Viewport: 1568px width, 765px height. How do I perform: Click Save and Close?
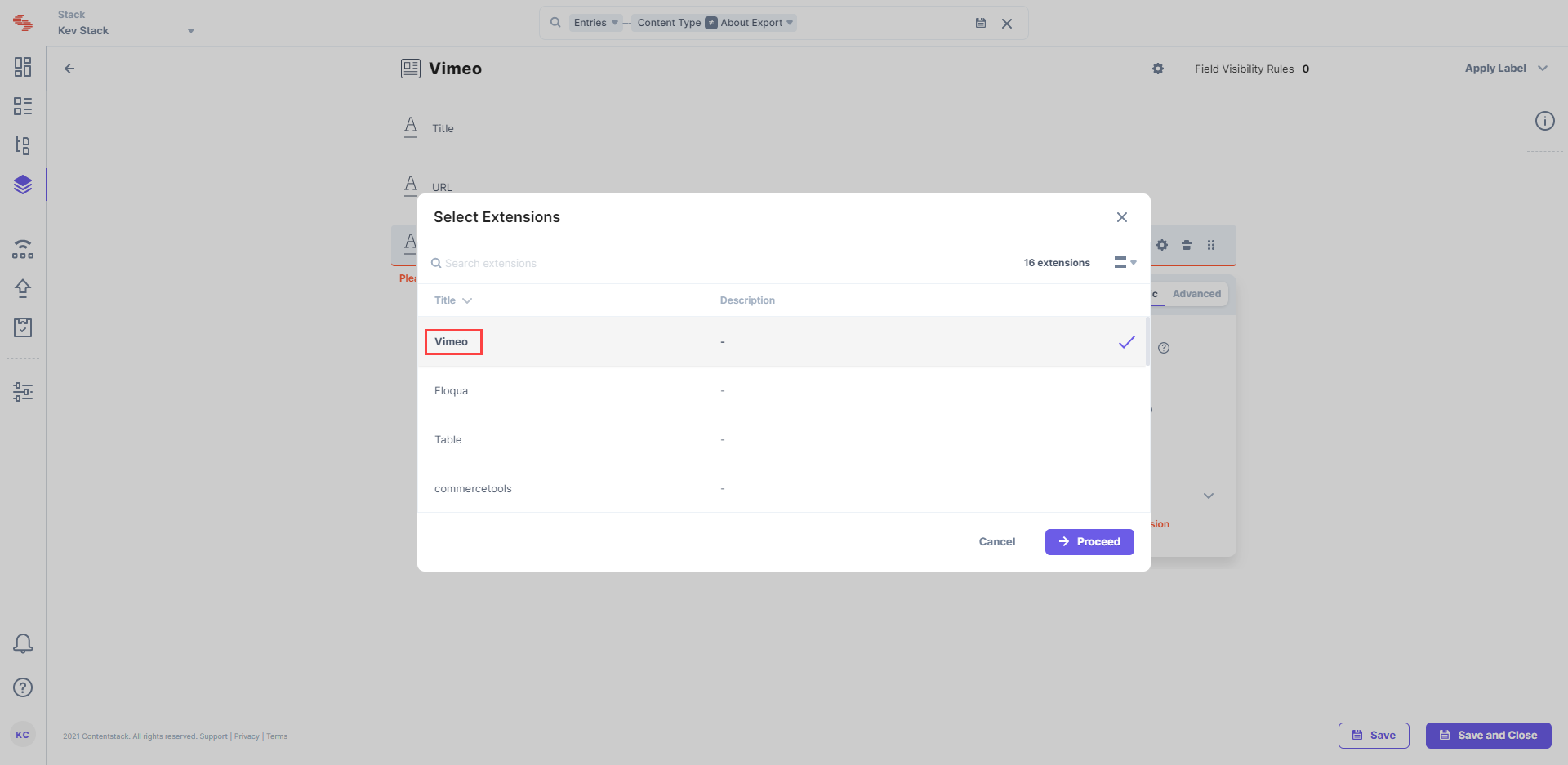1488,735
